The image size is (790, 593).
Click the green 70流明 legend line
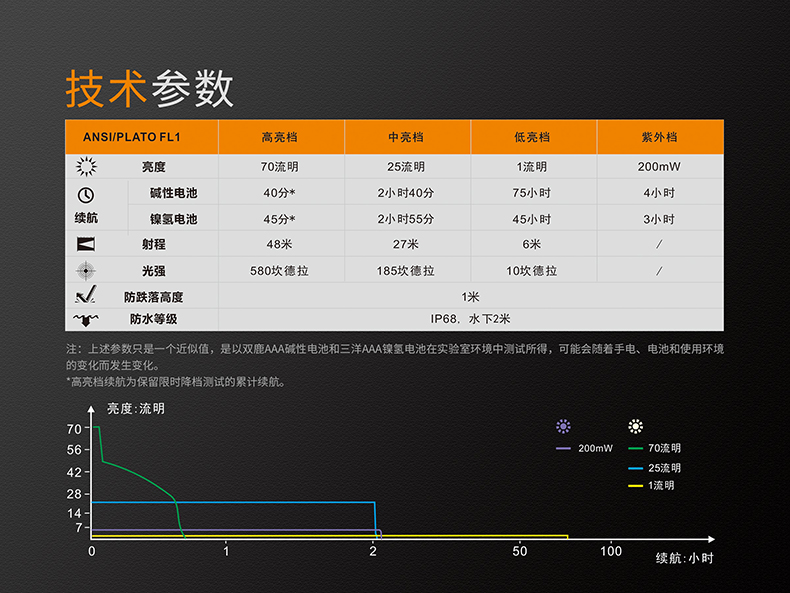[636, 449]
